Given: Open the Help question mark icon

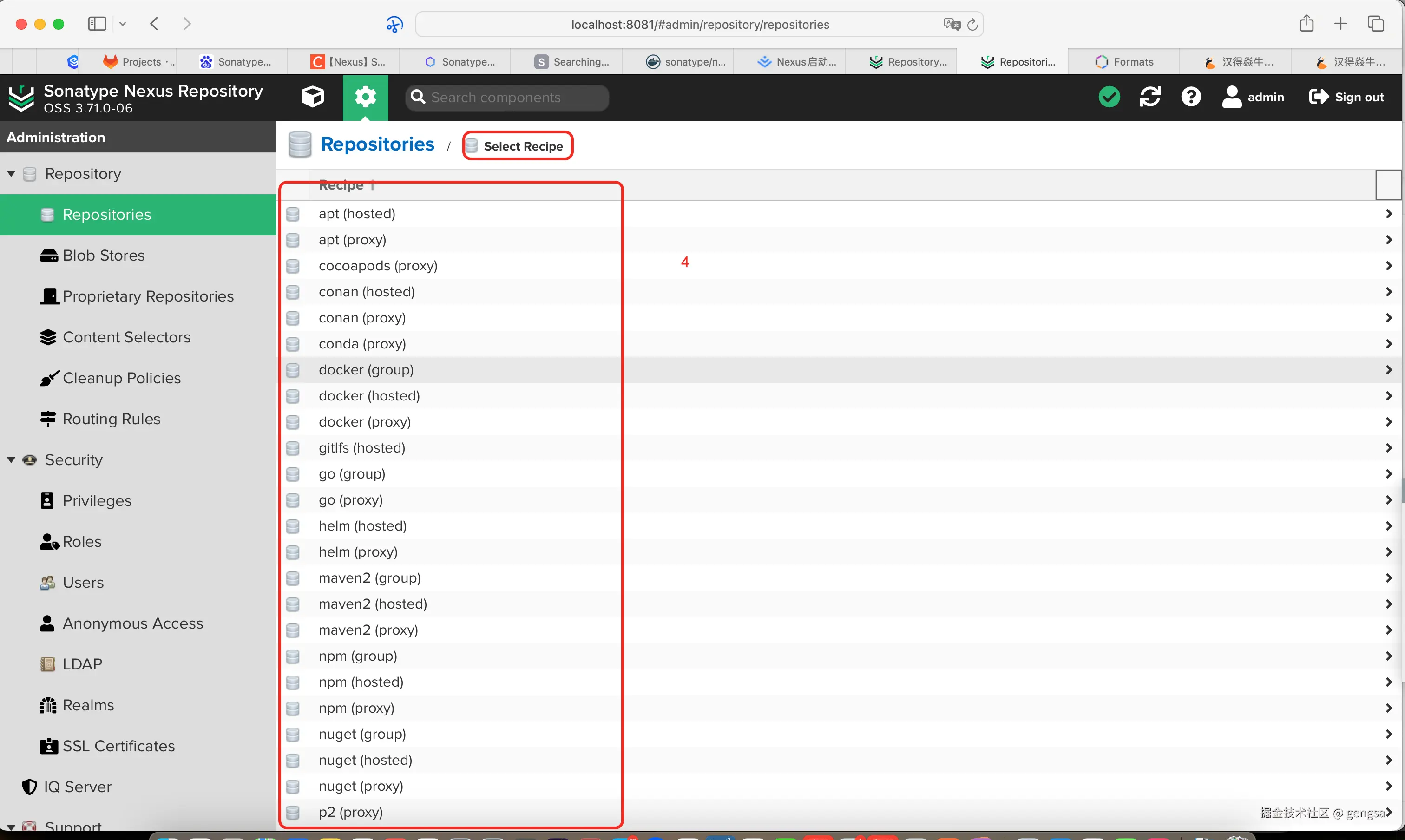Looking at the screenshot, I should point(1190,97).
